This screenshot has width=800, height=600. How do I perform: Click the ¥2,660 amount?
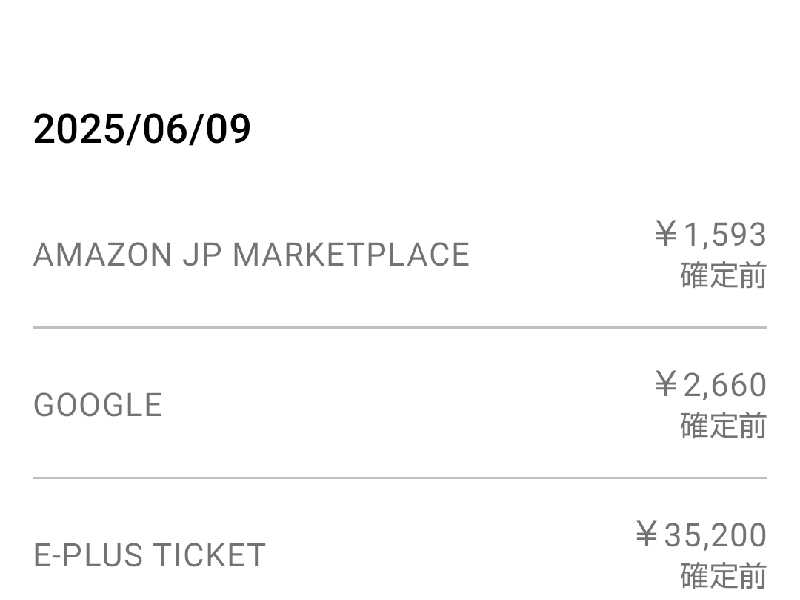point(711,385)
